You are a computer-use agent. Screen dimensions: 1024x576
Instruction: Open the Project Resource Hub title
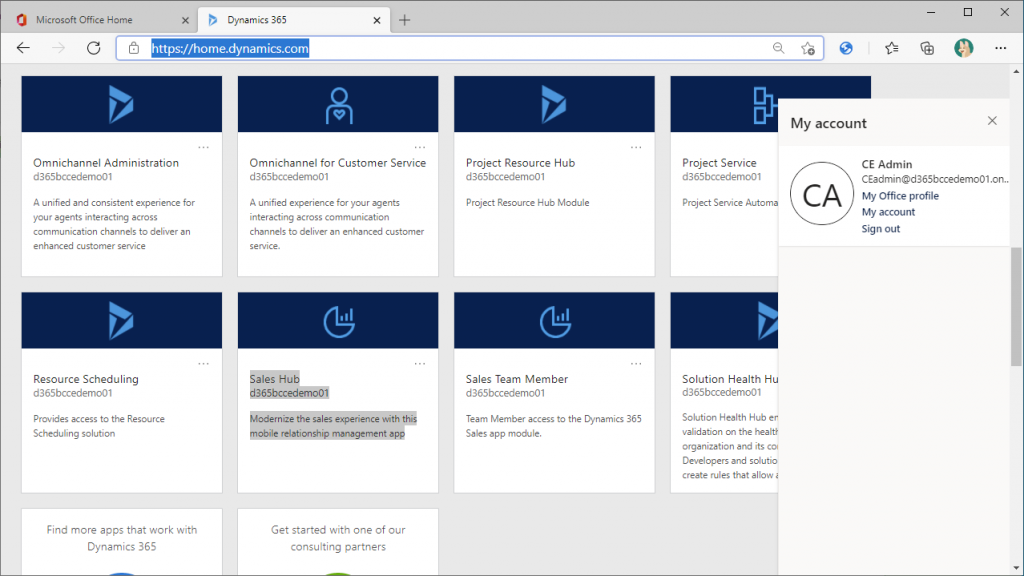(x=520, y=163)
